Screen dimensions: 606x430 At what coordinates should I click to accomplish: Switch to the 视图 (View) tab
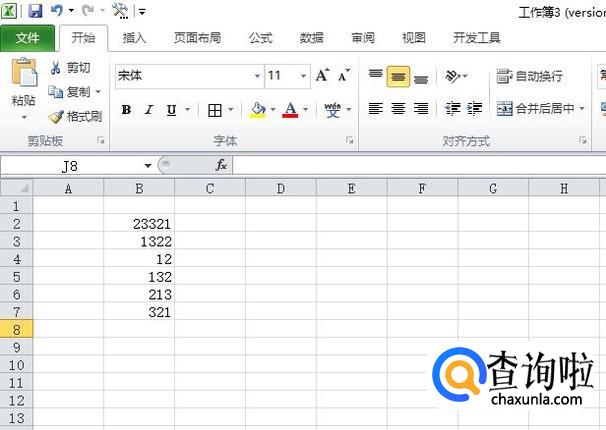pos(414,38)
